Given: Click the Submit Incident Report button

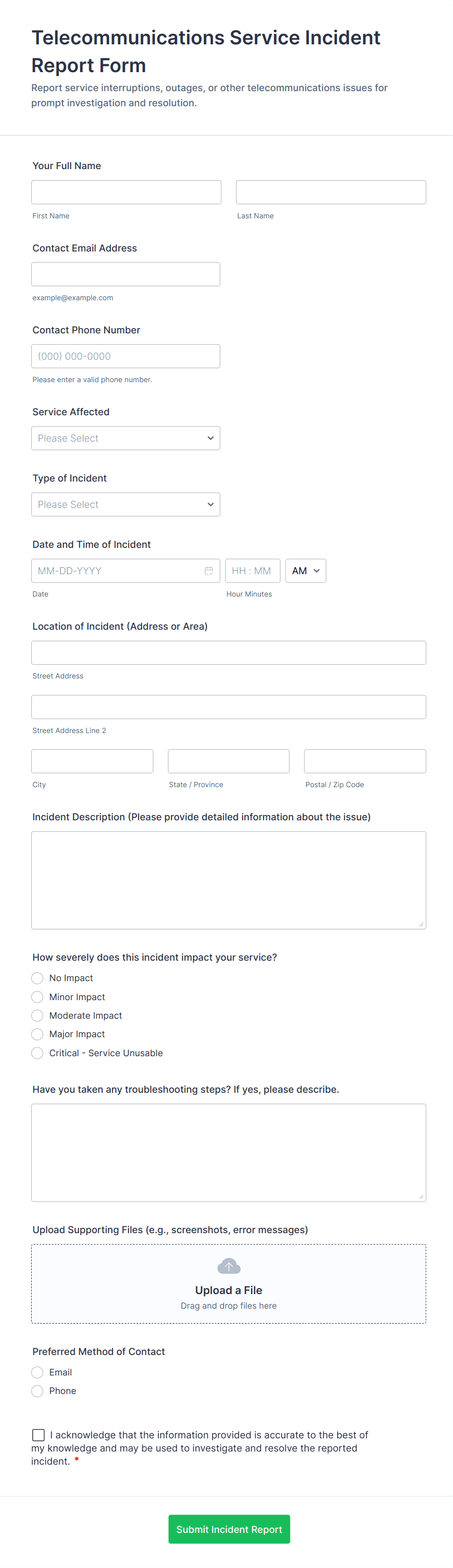Looking at the screenshot, I should coord(228,1529).
